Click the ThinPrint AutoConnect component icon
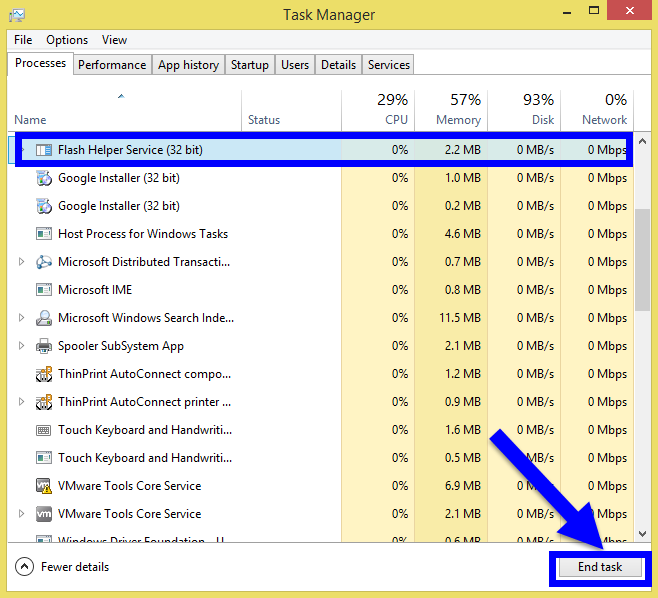 [x=44, y=374]
